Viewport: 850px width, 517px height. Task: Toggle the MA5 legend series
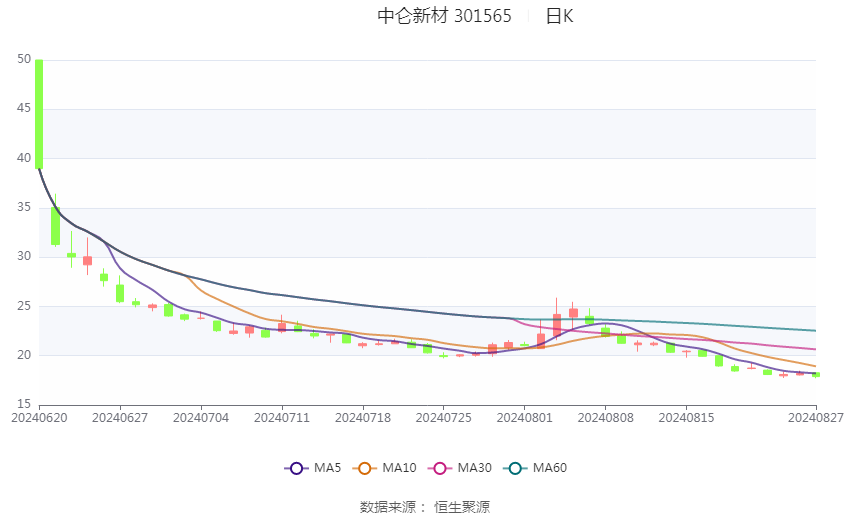click(313, 468)
